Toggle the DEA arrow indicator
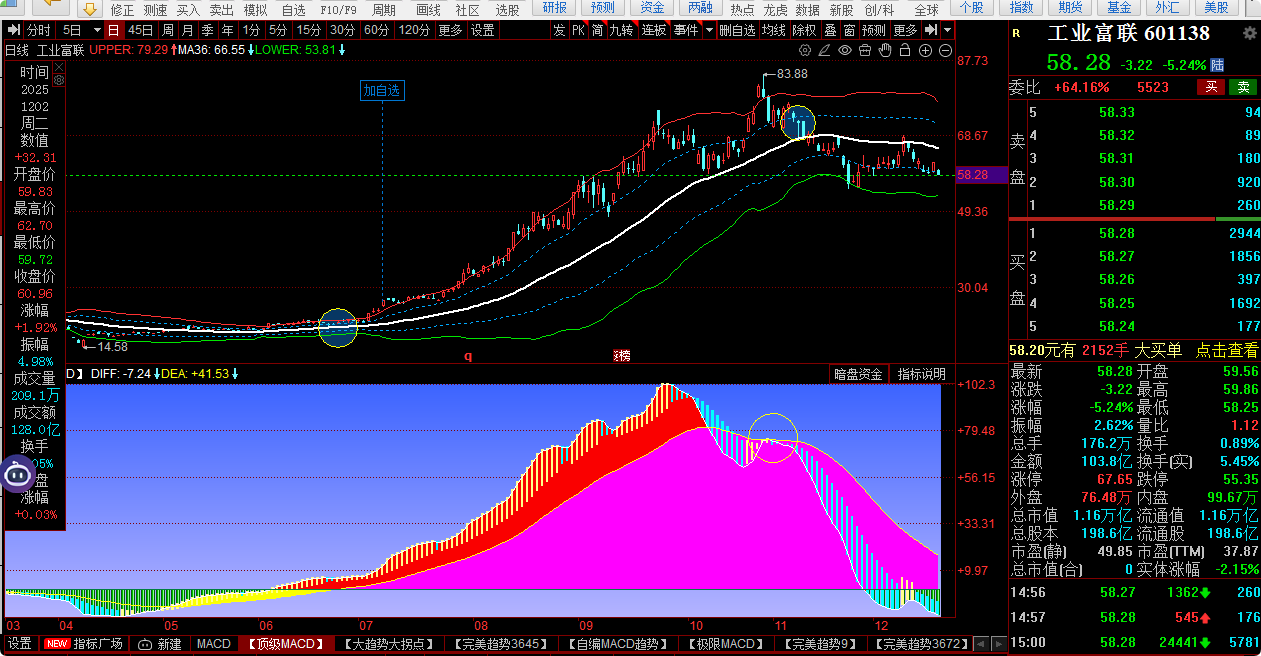 click(x=236, y=374)
